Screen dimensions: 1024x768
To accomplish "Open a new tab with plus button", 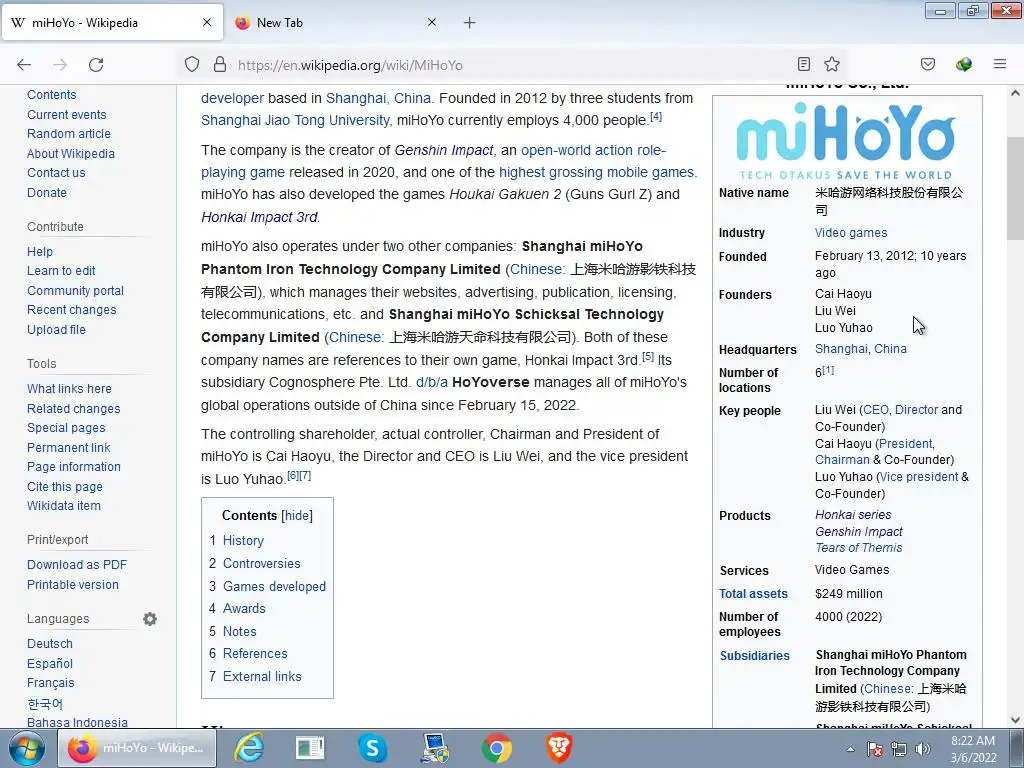I will click(x=470, y=23).
